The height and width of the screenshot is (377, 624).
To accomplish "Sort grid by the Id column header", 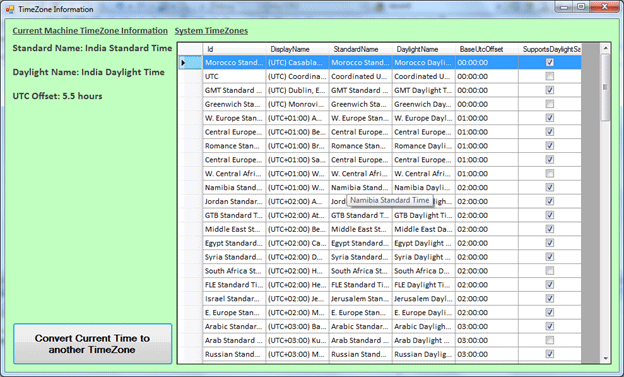I will coord(234,49).
